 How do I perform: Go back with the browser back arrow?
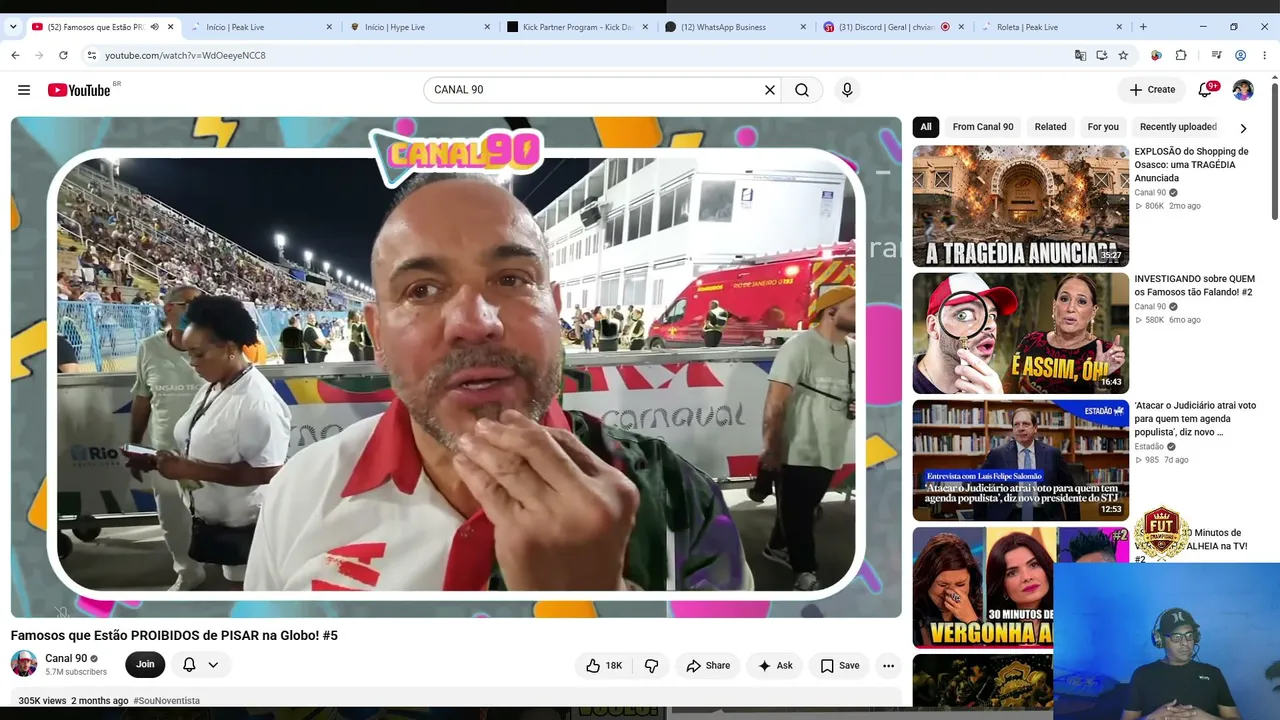pyautogui.click(x=15, y=55)
